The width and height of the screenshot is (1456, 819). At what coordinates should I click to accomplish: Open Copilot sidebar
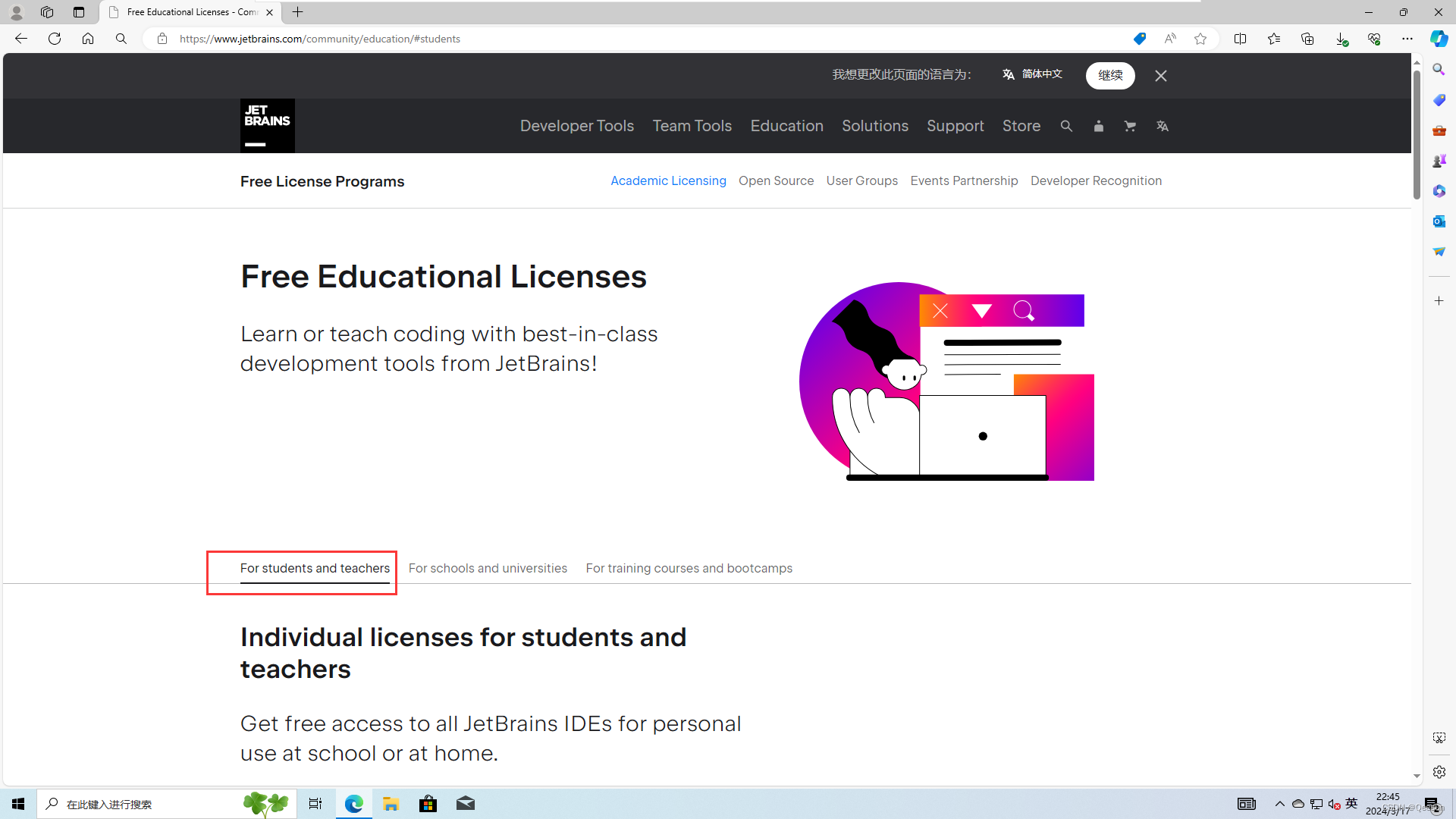point(1439,39)
